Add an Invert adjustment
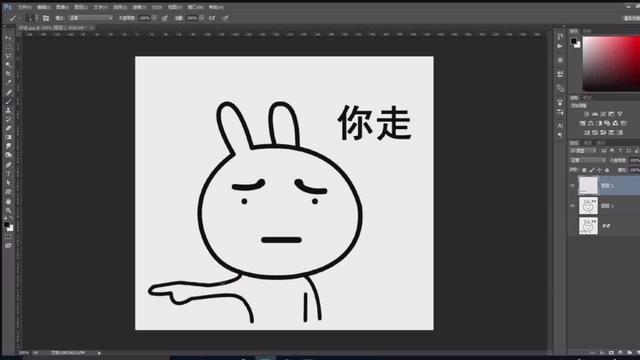 pyautogui.click(x=587, y=132)
